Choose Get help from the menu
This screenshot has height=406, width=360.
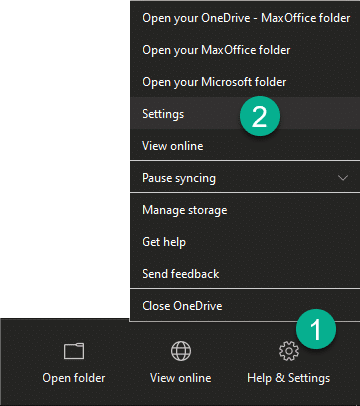(x=245, y=242)
